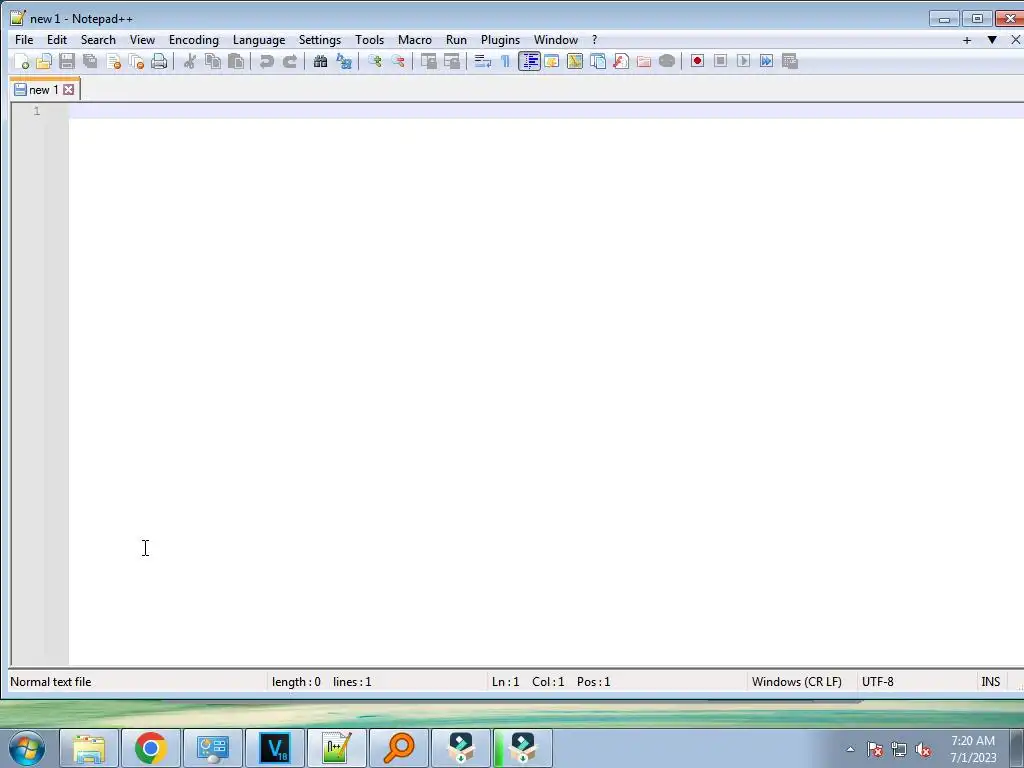Start macro recording with the red record icon
Viewport: 1024px width, 768px height.
click(x=697, y=61)
